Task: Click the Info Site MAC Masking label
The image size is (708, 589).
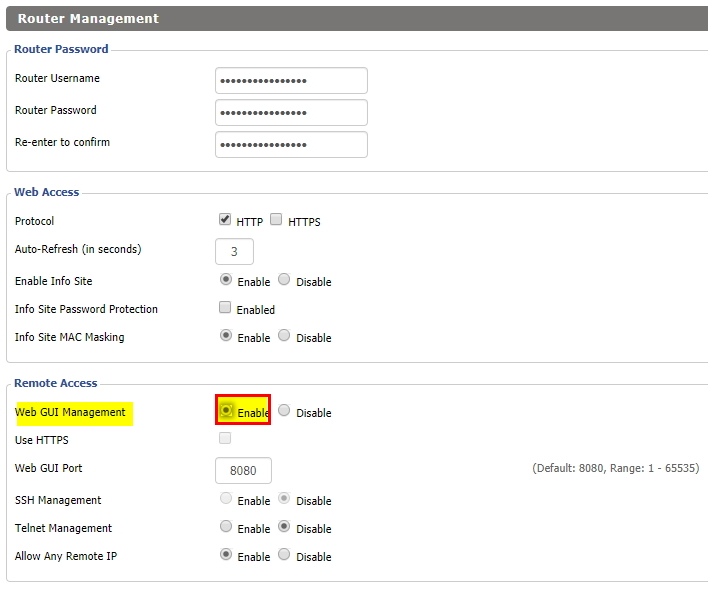Action: (70, 337)
